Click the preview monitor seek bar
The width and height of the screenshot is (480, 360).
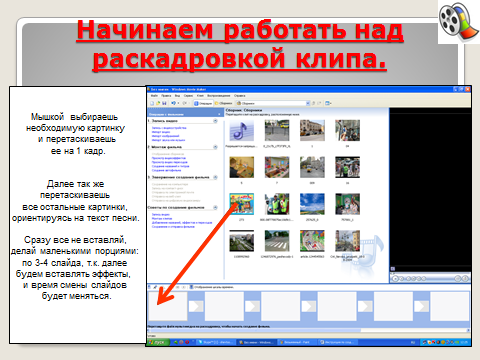point(430,274)
